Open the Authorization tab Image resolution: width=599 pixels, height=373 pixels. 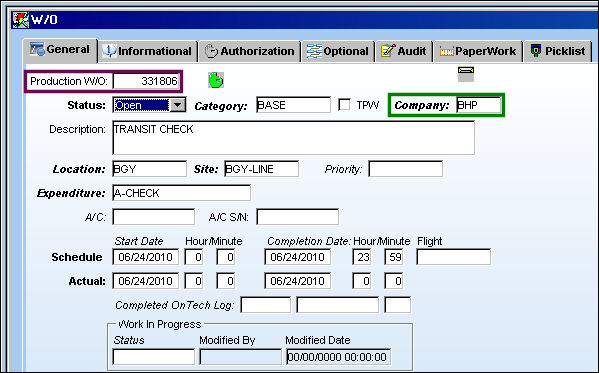[250, 51]
